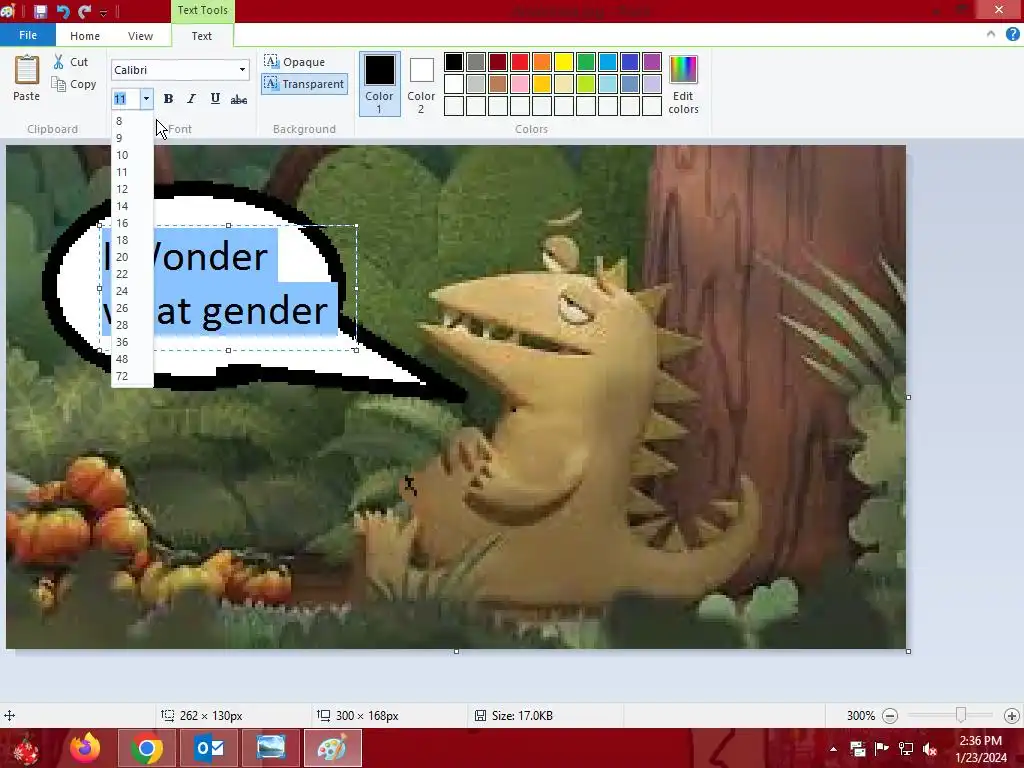This screenshot has height=768, width=1024.
Task: Select the Text ribbon tab
Action: pos(201,36)
